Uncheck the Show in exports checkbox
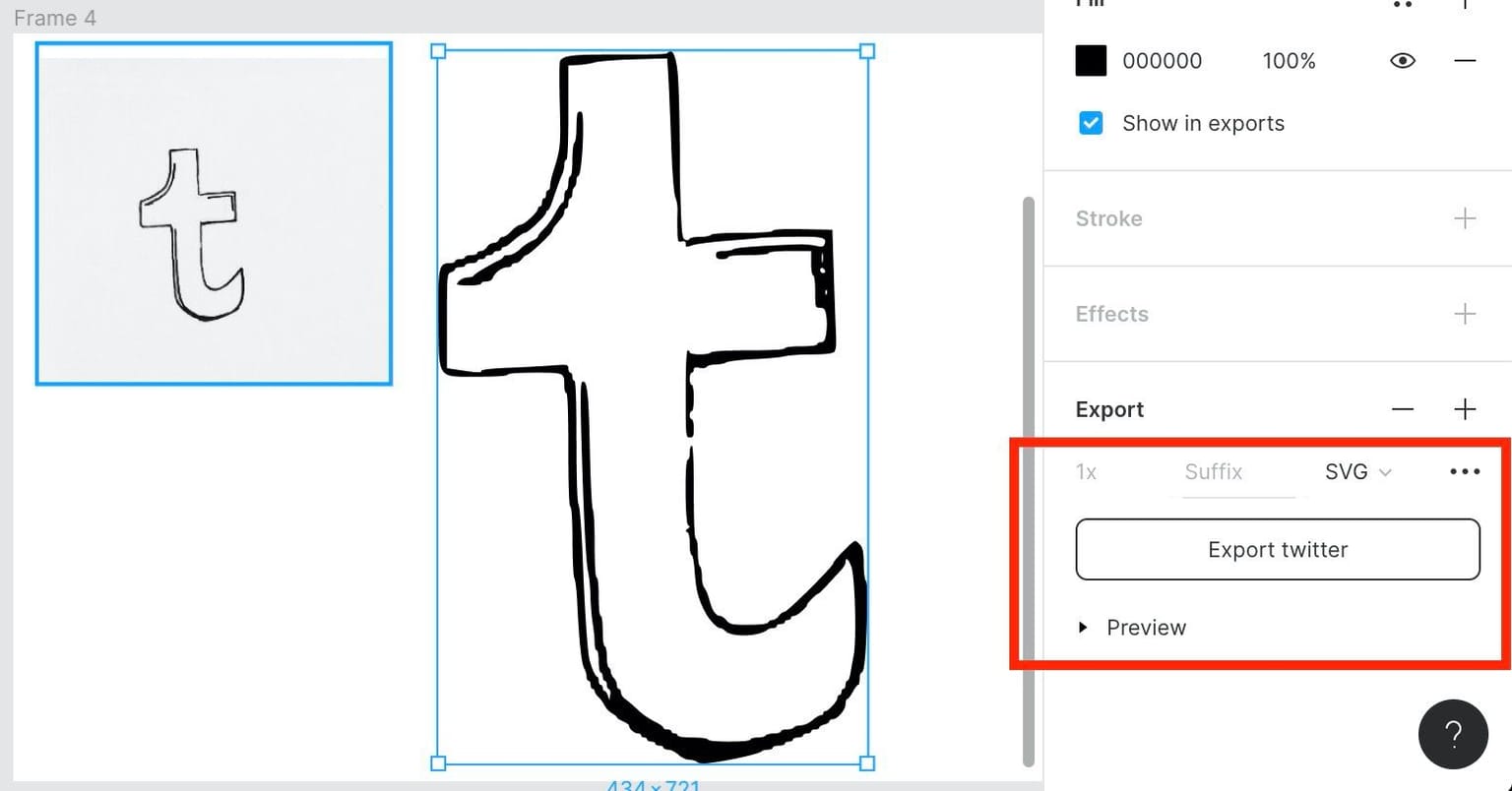The height and width of the screenshot is (791, 1512). pos(1091,124)
